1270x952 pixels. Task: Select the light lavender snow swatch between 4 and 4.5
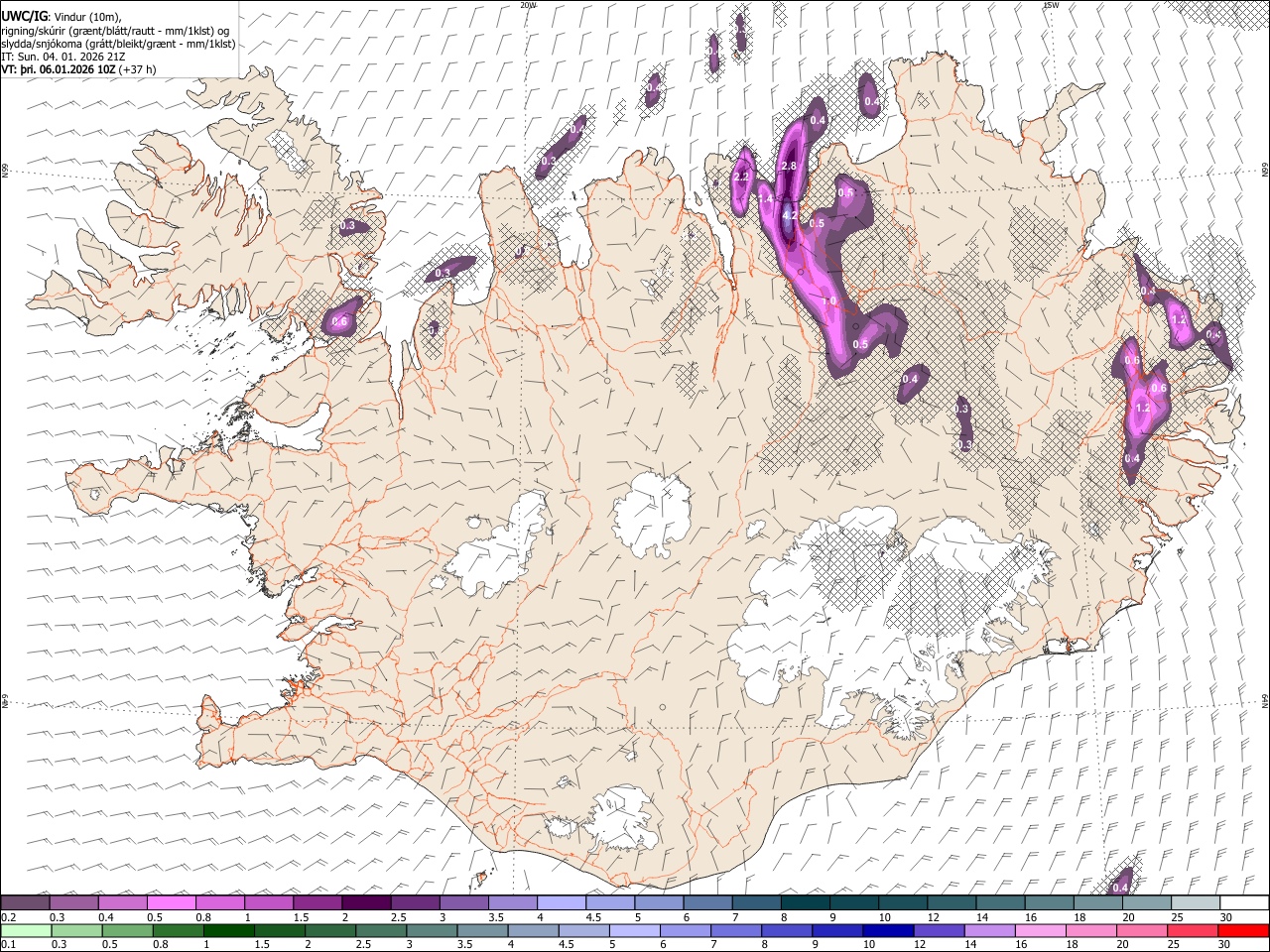561,903
